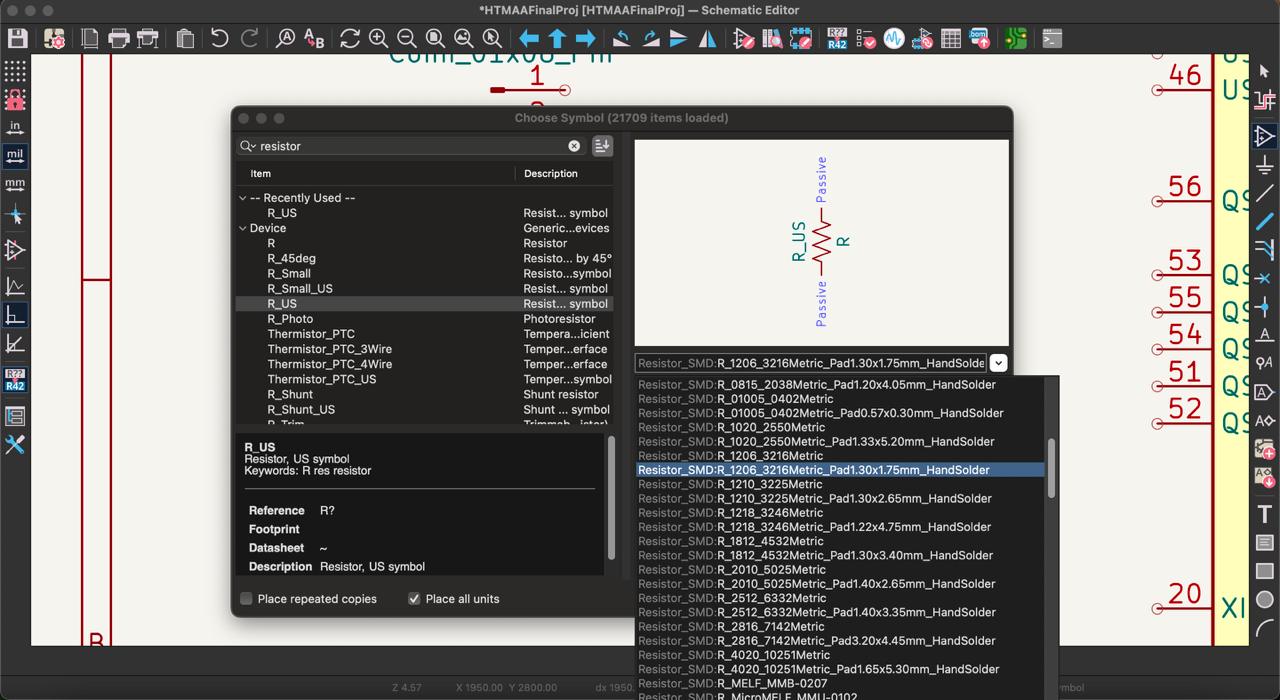Open the PCB editor icon
This screenshot has width=1280, height=700.
[x=1016, y=39]
